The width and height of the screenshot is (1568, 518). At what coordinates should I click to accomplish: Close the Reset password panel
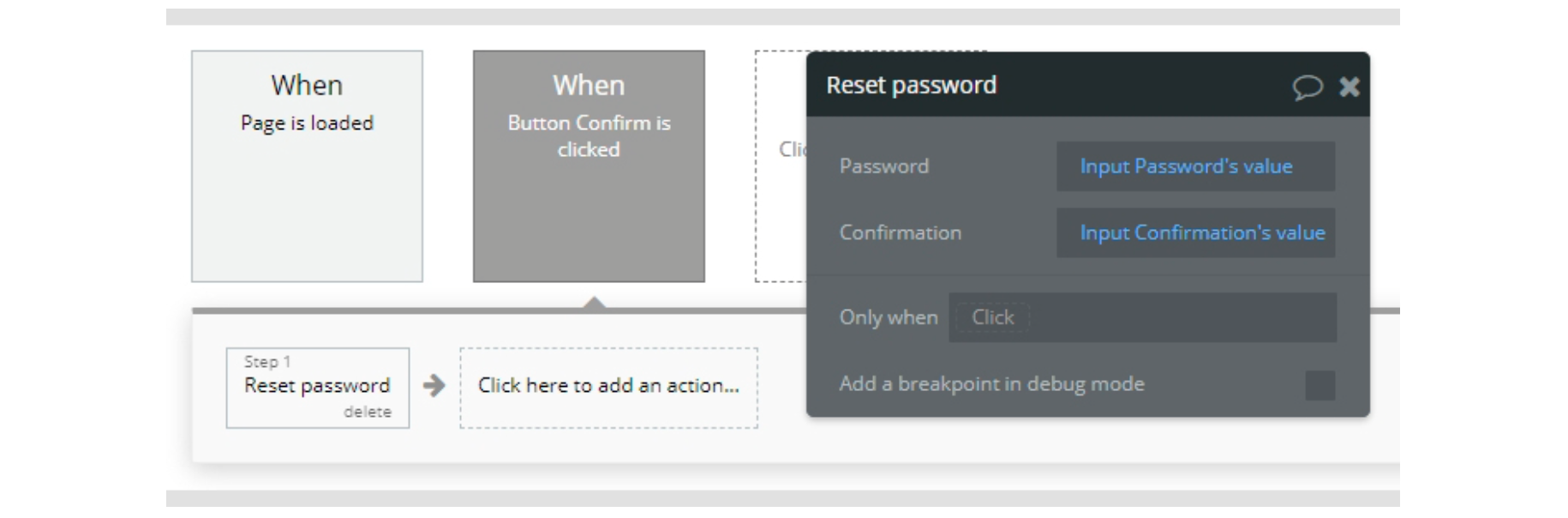click(x=1349, y=87)
